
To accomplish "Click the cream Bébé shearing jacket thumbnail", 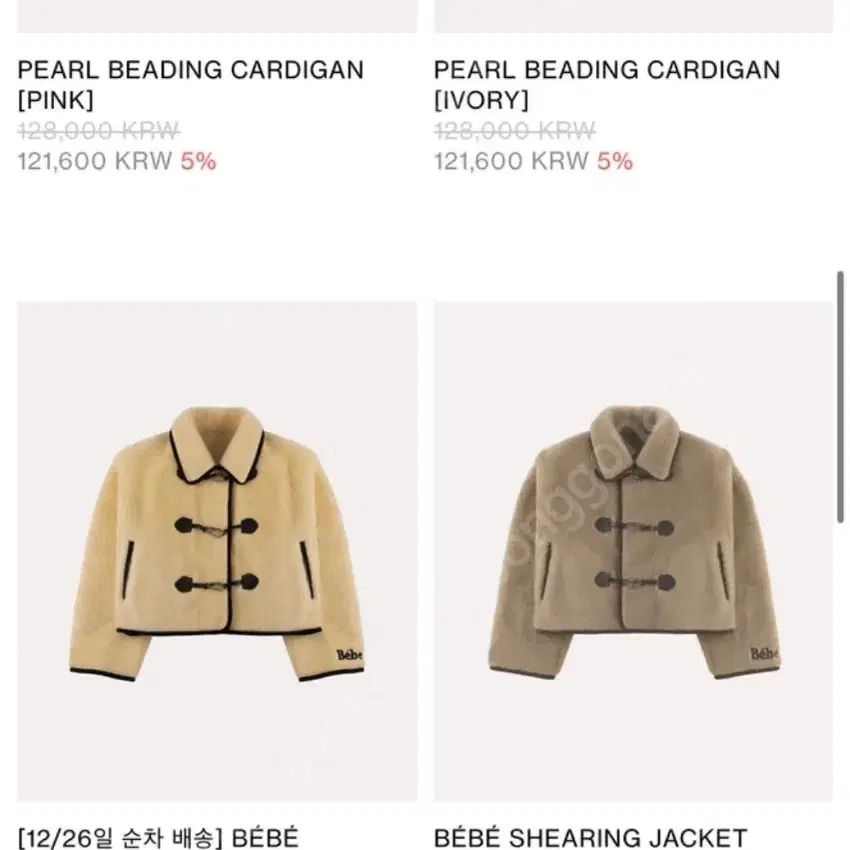I will (x=217, y=551).
